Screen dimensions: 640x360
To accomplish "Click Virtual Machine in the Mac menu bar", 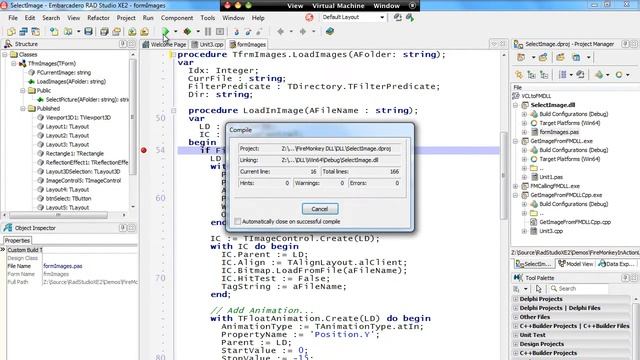I will 338,6.
